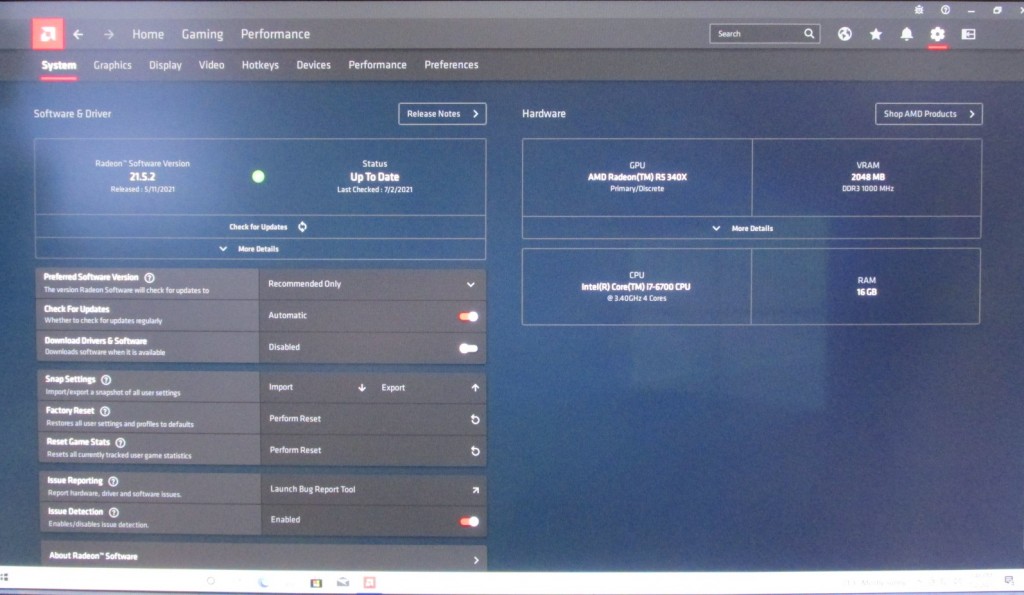
Task: Open Windows Start button
Action: point(5,577)
